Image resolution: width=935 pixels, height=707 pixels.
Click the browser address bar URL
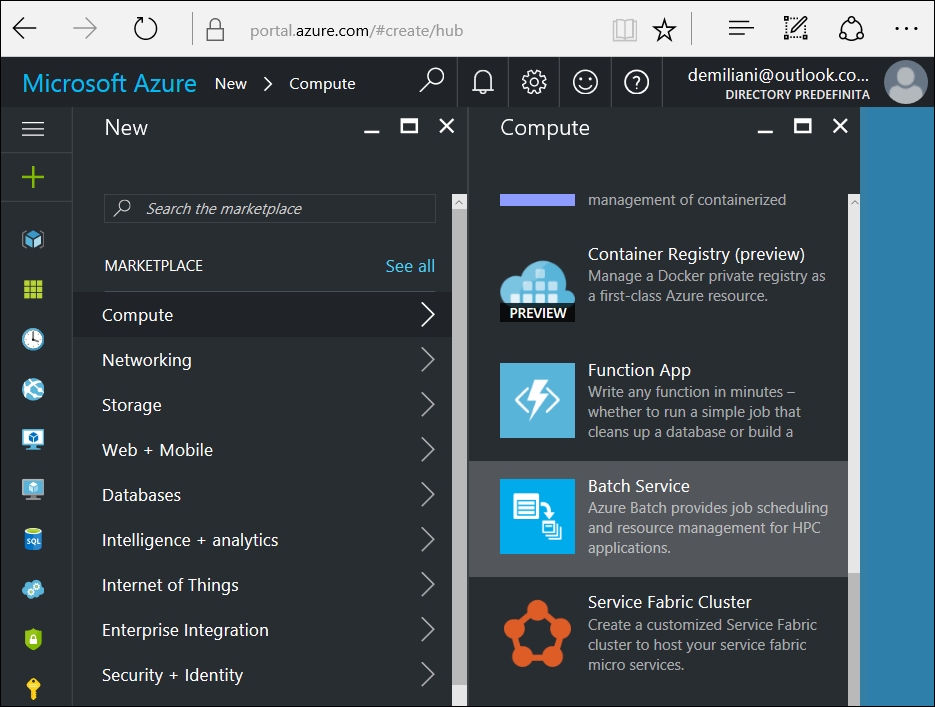coord(357,30)
